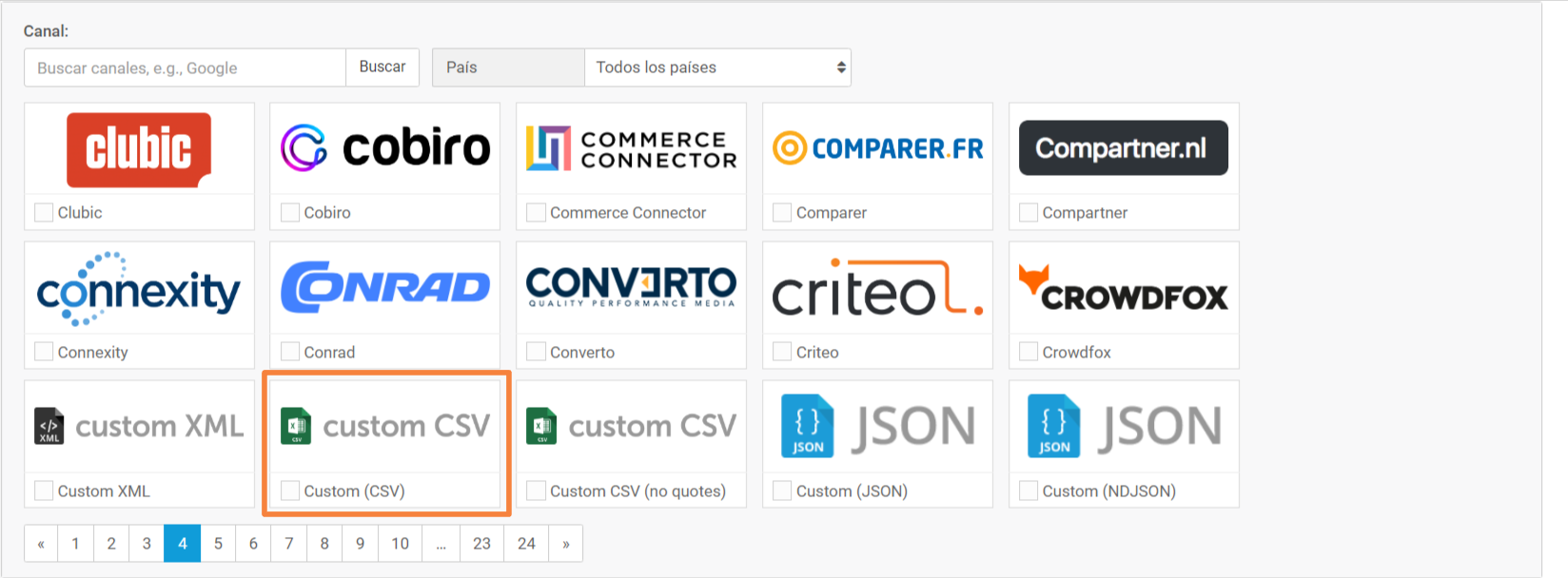The image size is (1568, 578).
Task: Go to page 3
Action: click(x=147, y=544)
